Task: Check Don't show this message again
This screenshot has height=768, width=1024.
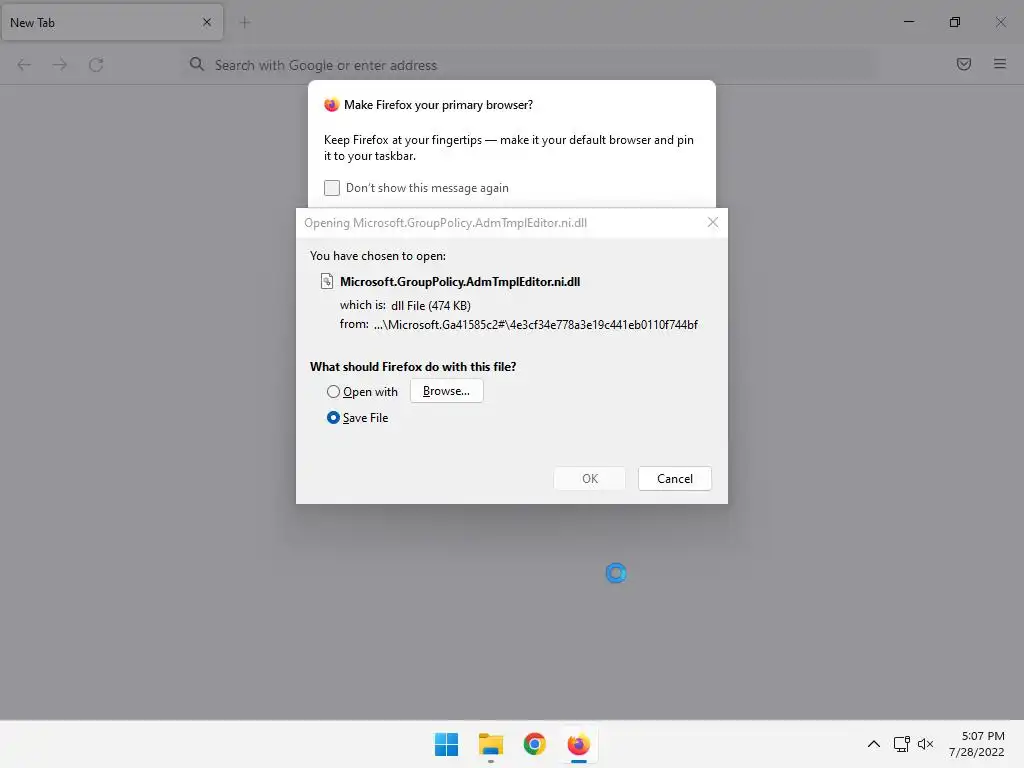Action: pyautogui.click(x=332, y=188)
